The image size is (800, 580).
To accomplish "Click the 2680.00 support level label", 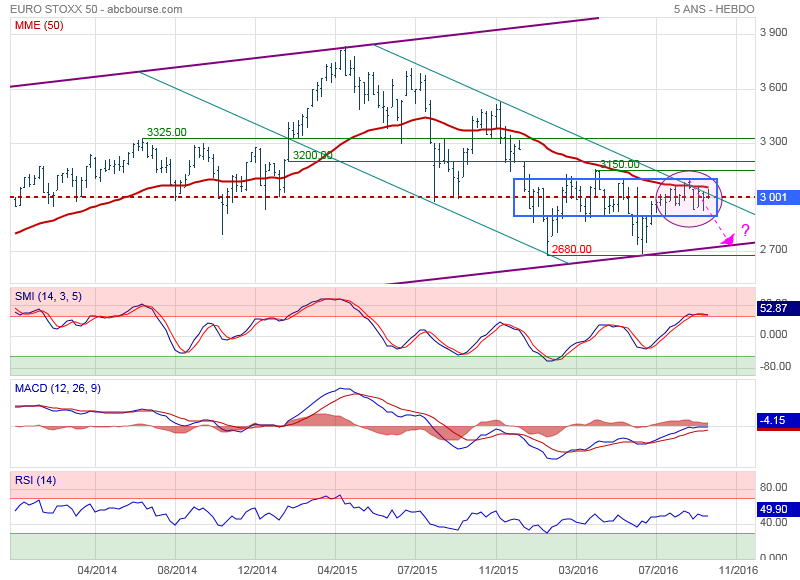I will [x=571, y=249].
